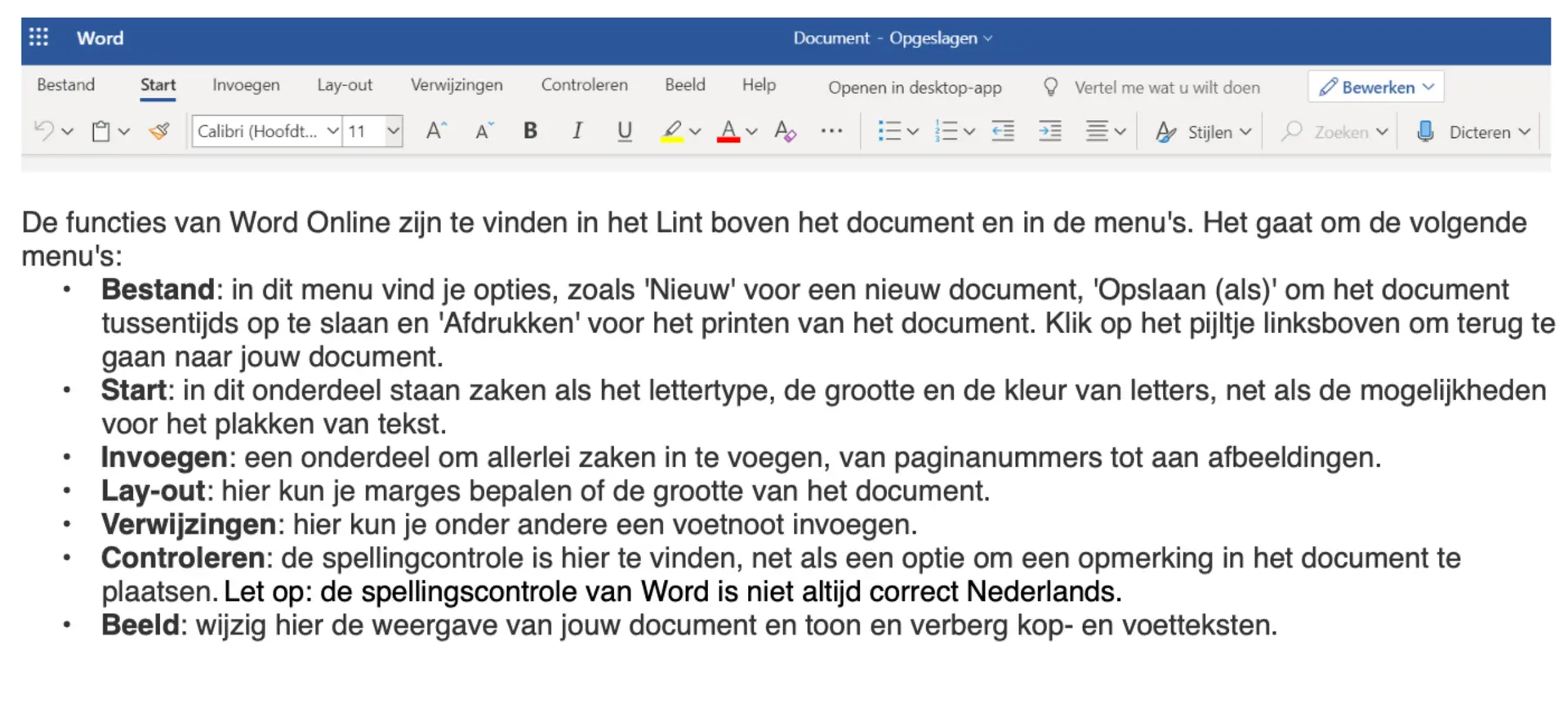
Task: Click the Stijlen styles icon
Action: (x=1166, y=131)
